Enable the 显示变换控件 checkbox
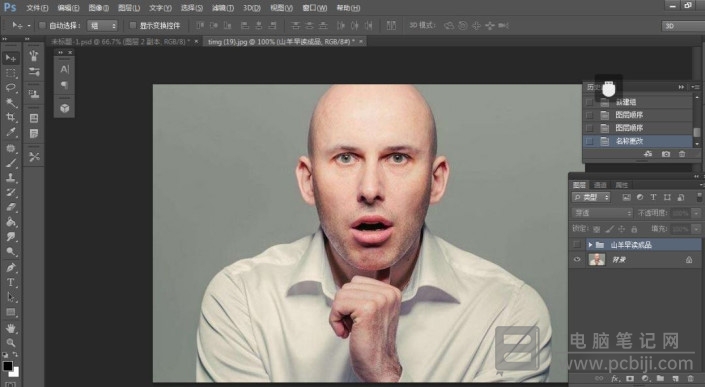The image size is (705, 387). point(133,26)
